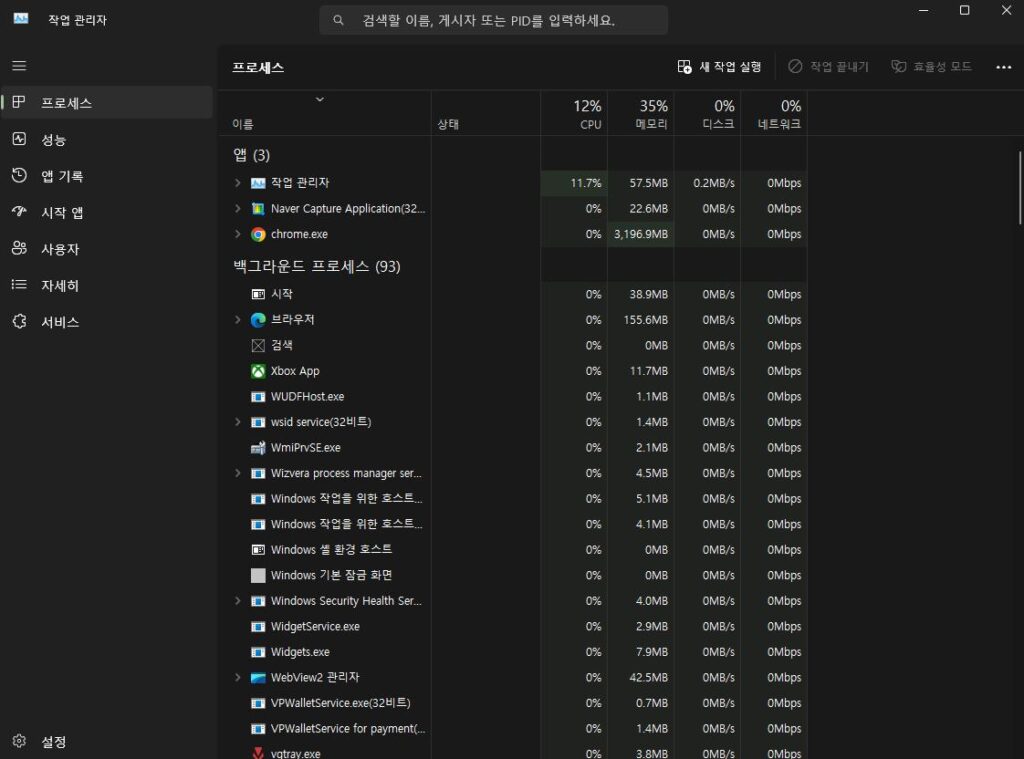
Task: Click the Task Manager app icon in title bar
Action: pyautogui.click(x=21, y=20)
